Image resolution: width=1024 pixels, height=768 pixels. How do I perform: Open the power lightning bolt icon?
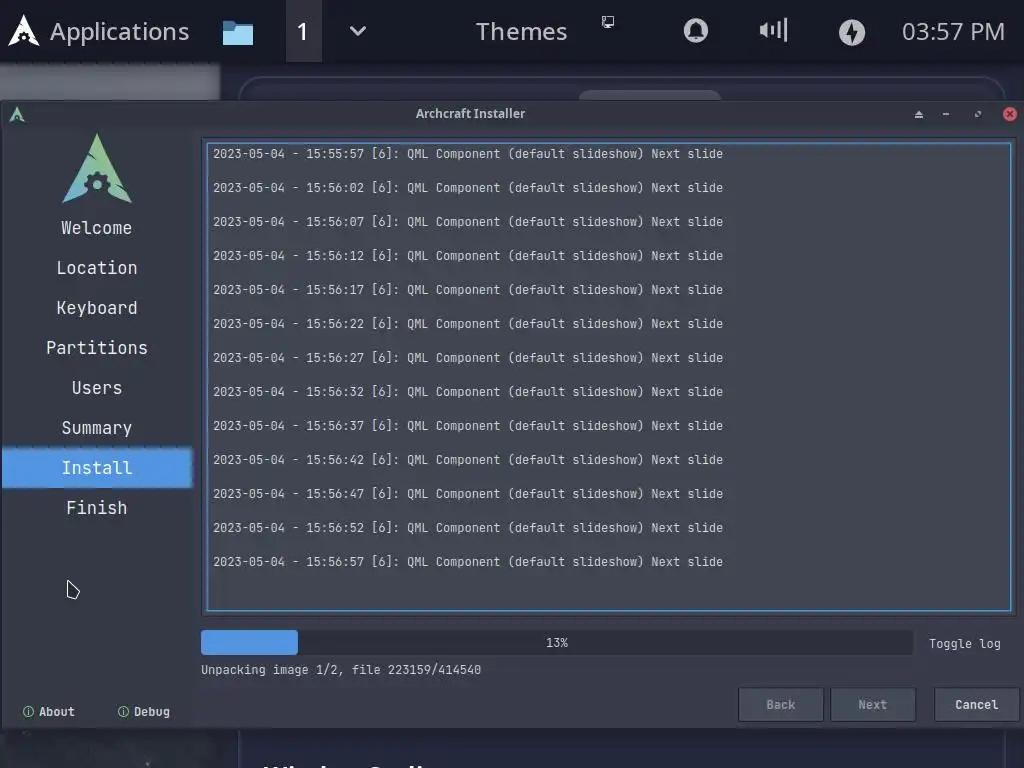[x=852, y=32]
